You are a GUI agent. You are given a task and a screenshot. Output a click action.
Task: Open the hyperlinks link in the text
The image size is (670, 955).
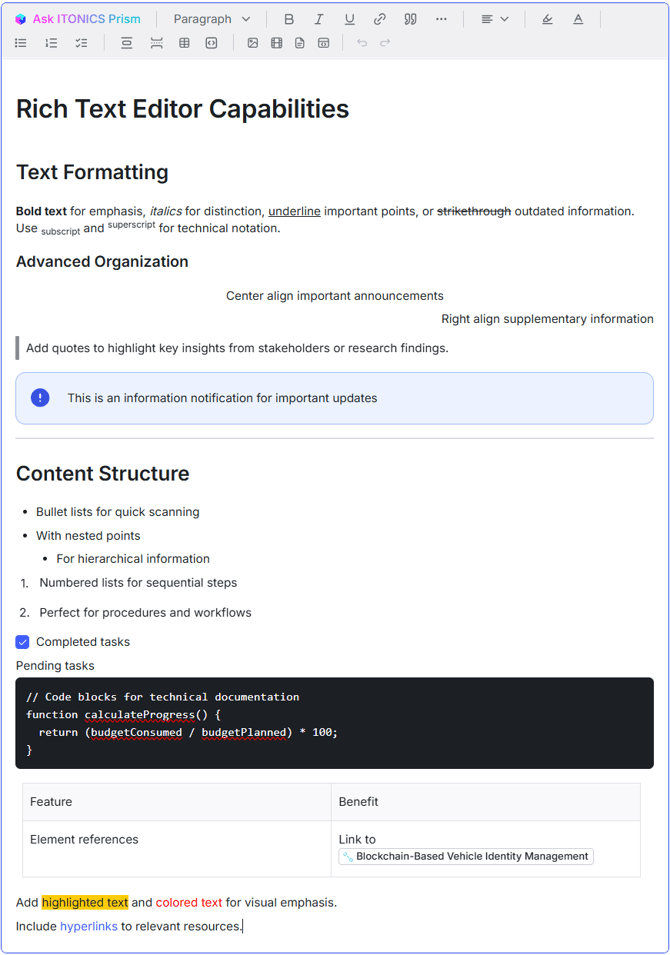[88, 926]
